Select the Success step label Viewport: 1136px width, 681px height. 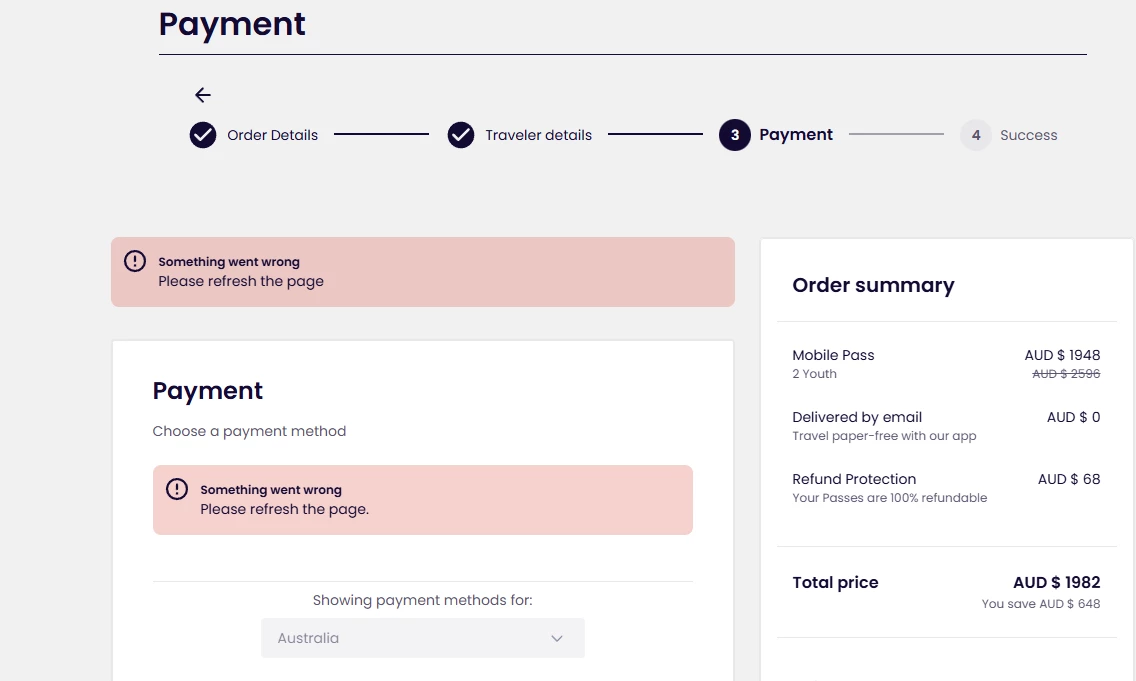tap(1028, 135)
